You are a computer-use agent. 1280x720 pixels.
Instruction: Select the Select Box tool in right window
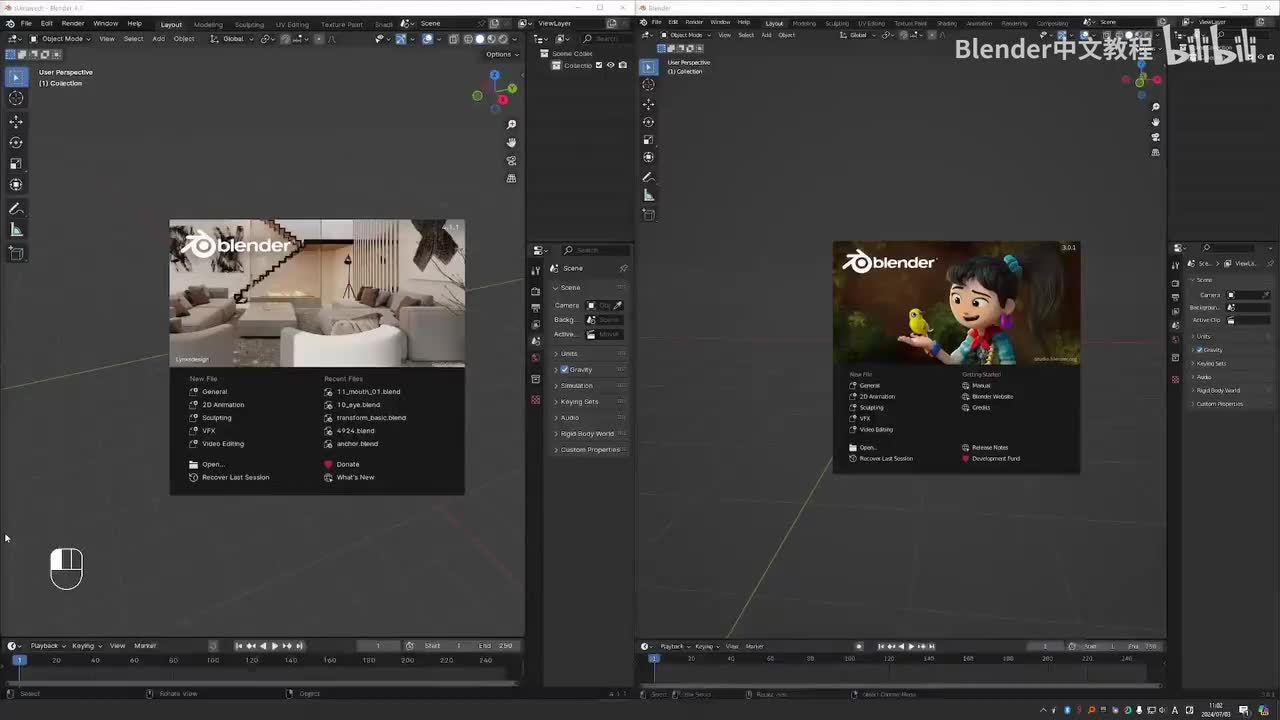pyautogui.click(x=648, y=67)
